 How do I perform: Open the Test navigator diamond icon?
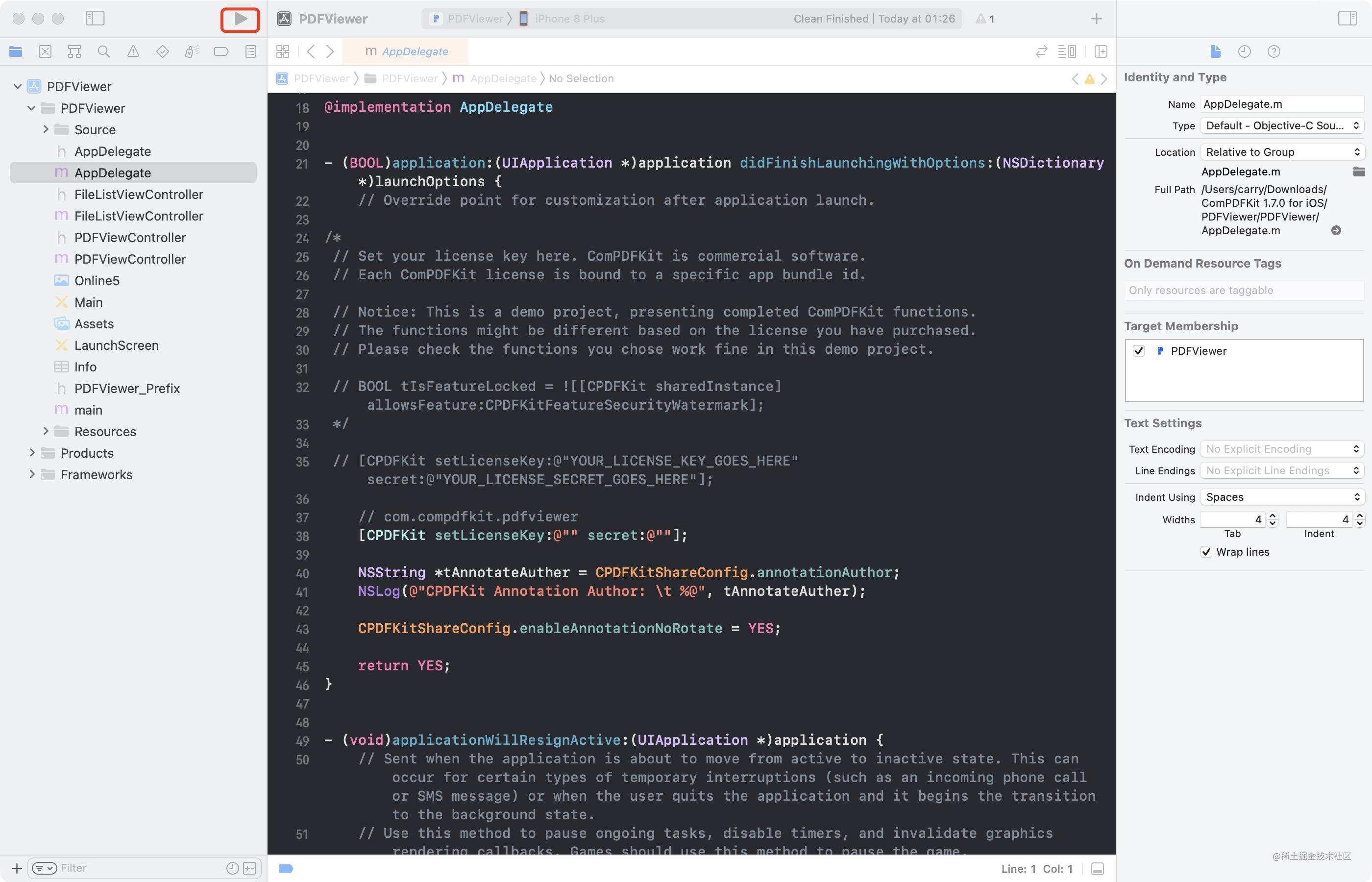(163, 51)
